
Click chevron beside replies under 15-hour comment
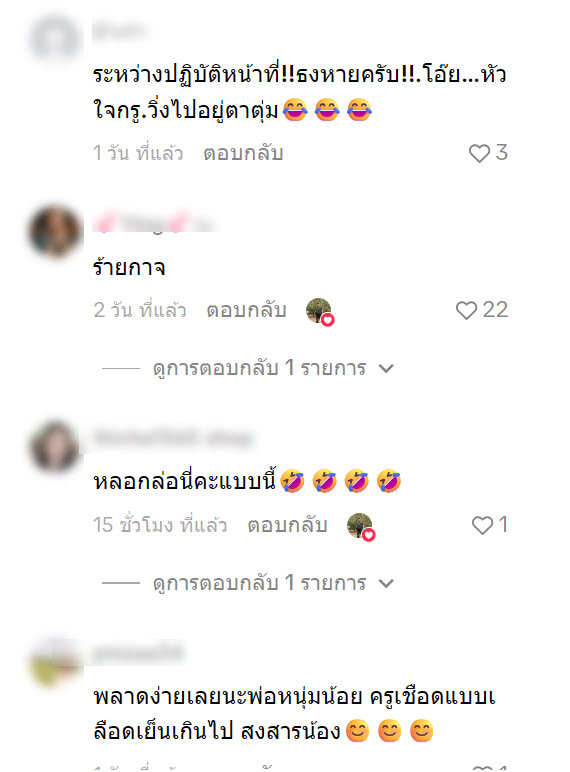pos(386,583)
